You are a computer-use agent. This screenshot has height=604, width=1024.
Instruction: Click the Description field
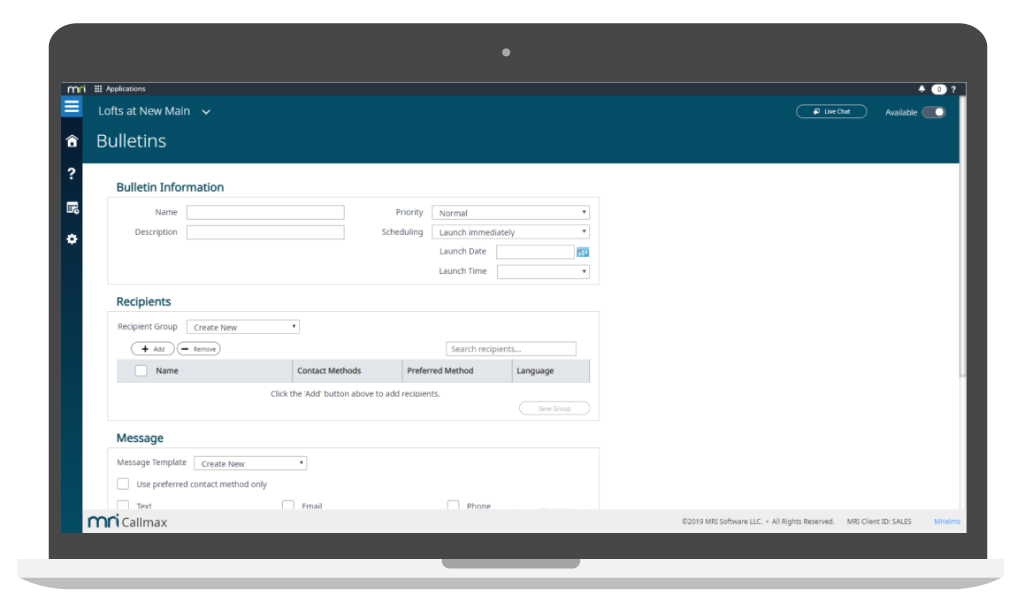(x=265, y=232)
